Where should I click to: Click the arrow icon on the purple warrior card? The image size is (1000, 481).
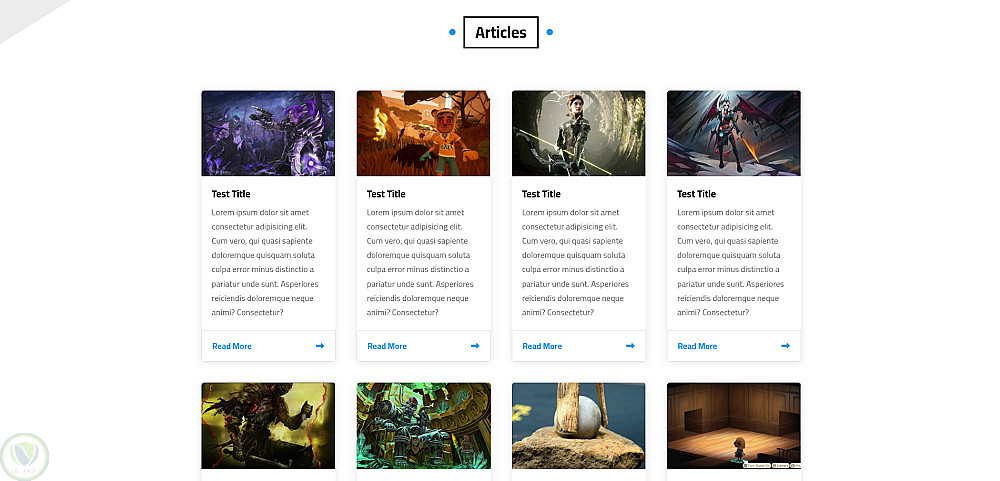pos(320,346)
